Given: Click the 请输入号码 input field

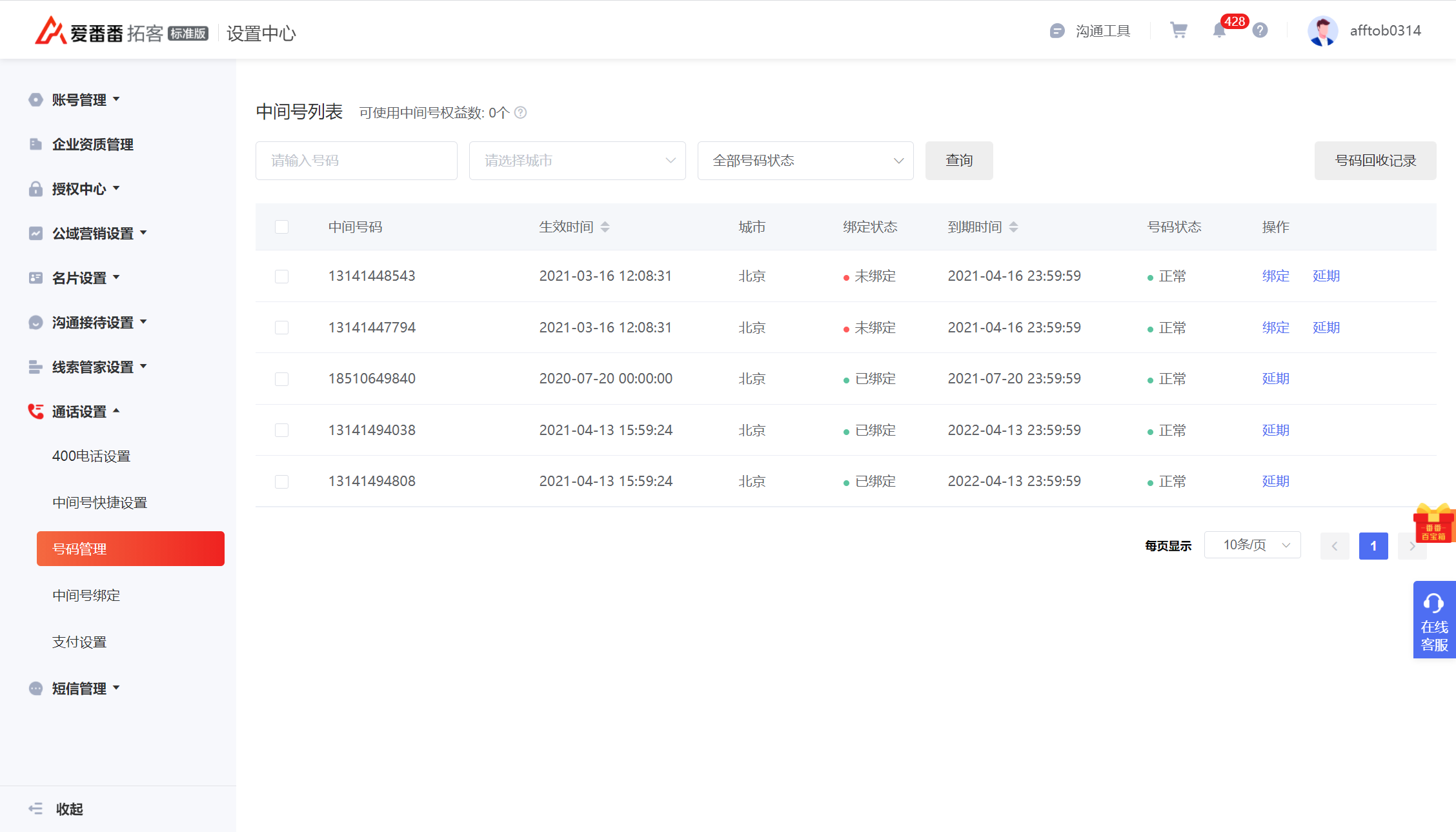Looking at the screenshot, I should (356, 161).
